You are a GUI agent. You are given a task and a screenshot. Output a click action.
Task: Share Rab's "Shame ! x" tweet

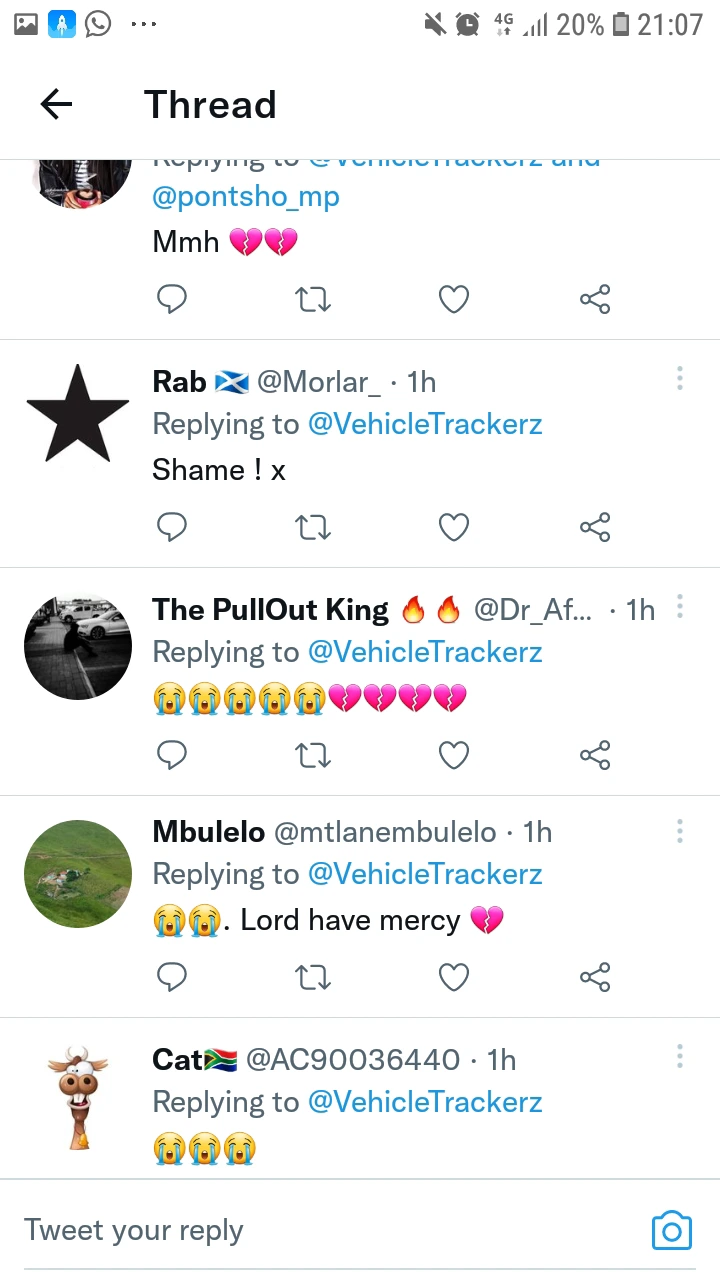pos(595,527)
